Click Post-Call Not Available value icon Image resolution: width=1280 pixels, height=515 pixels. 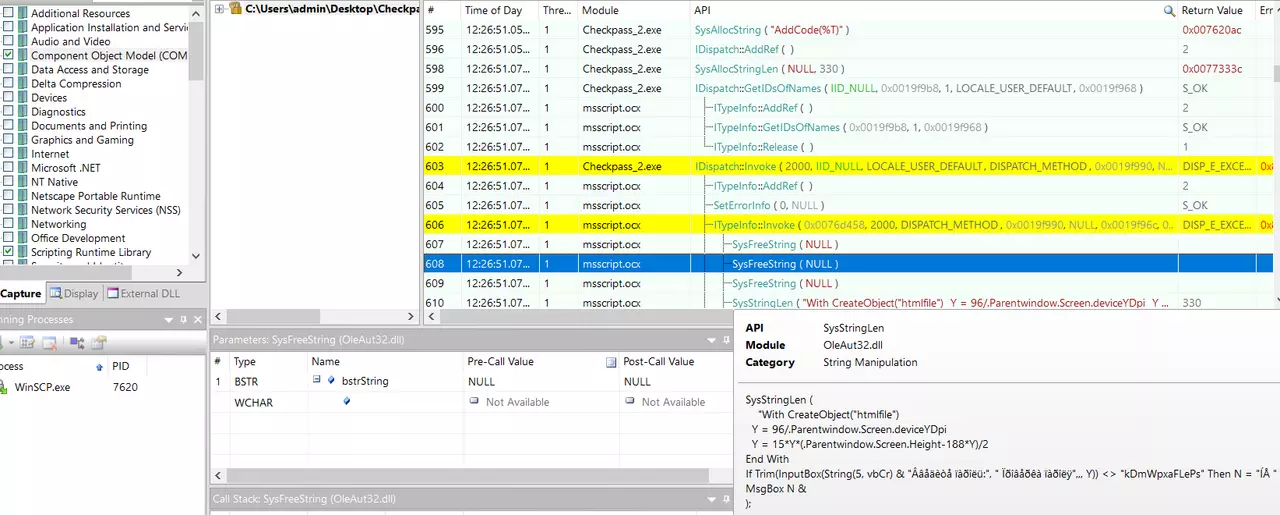tap(629, 402)
